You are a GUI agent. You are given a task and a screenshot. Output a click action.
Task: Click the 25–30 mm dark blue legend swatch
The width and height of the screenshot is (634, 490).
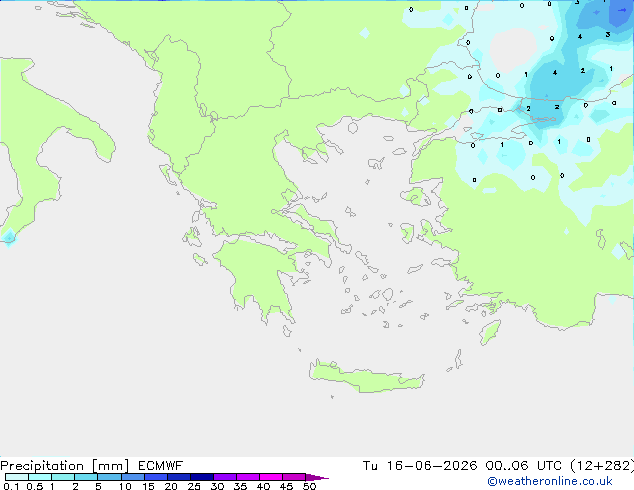tap(202, 477)
